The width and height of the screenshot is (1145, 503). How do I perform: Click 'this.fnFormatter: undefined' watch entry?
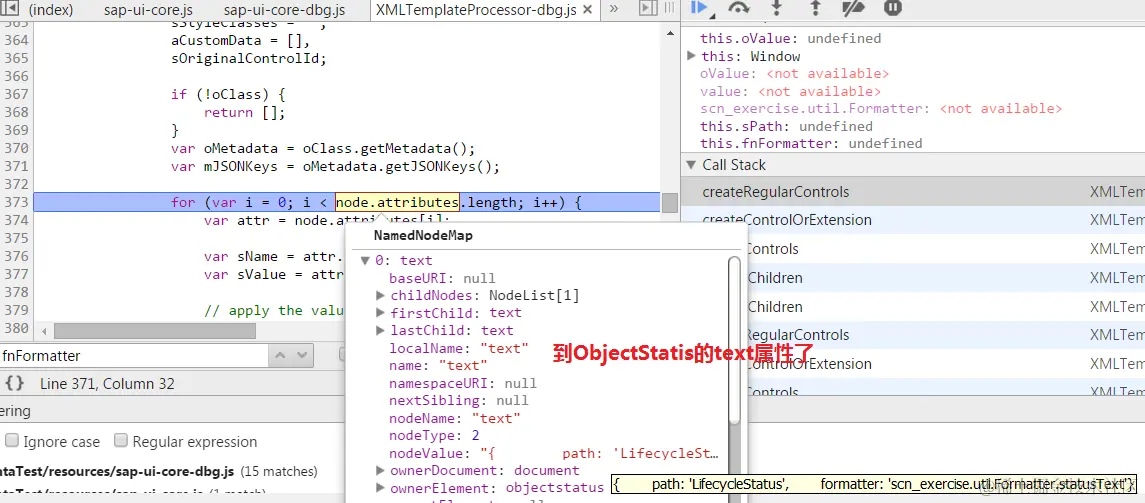pos(811,143)
